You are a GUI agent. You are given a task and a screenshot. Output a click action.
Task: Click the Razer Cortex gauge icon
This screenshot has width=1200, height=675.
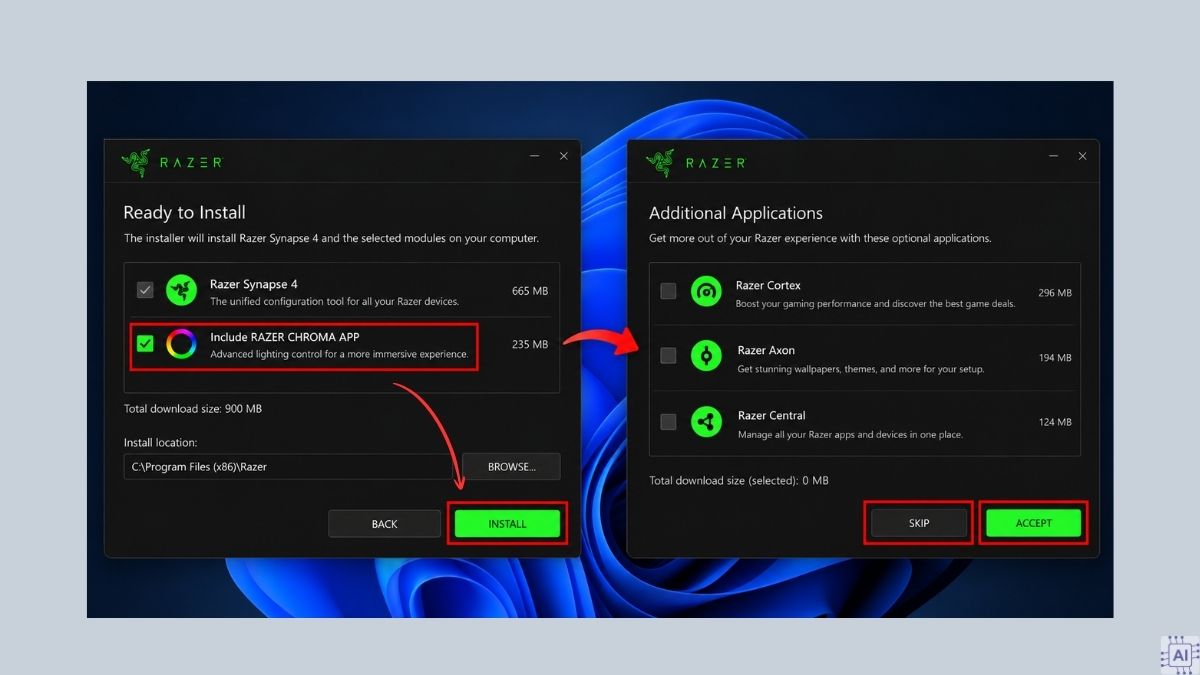[706, 291]
